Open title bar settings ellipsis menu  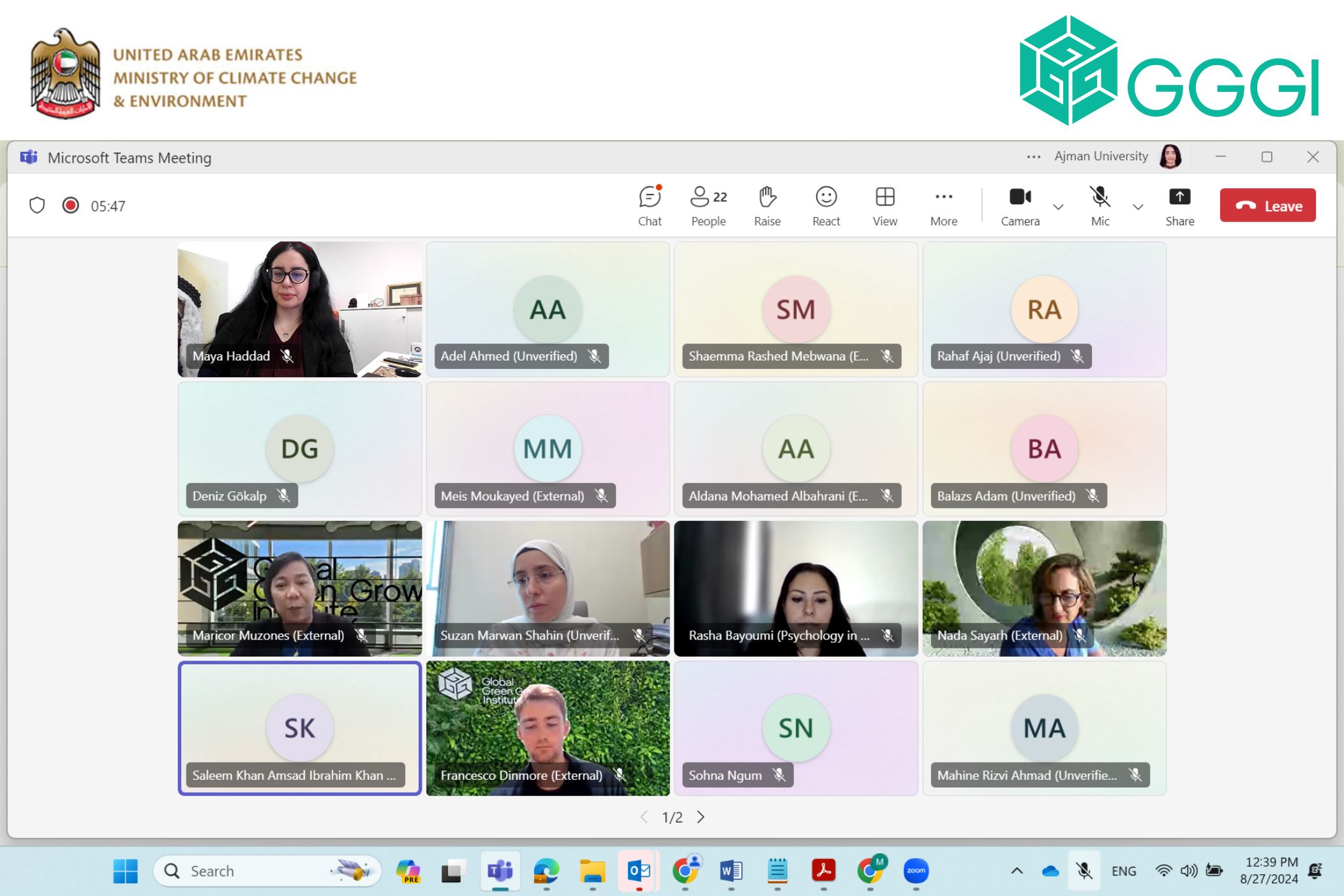click(1033, 157)
